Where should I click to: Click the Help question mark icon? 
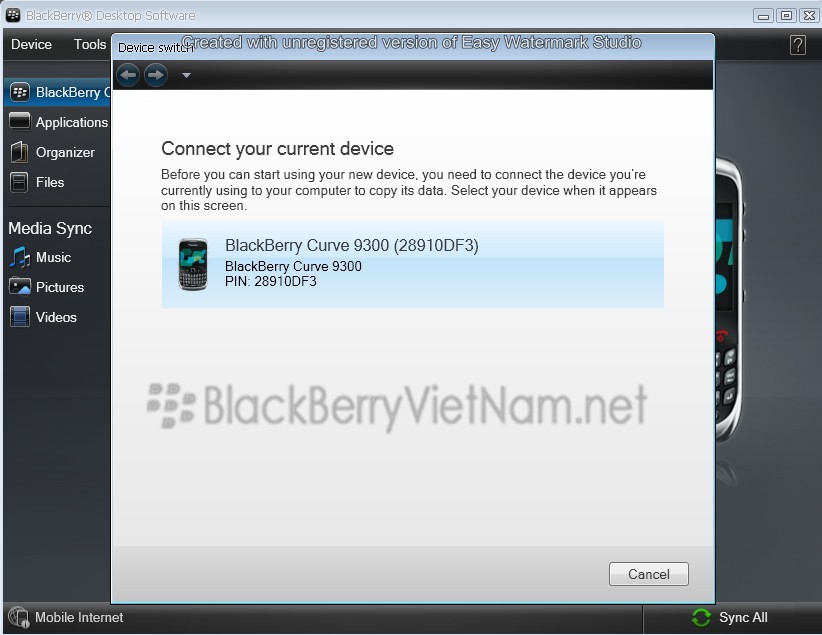(797, 46)
